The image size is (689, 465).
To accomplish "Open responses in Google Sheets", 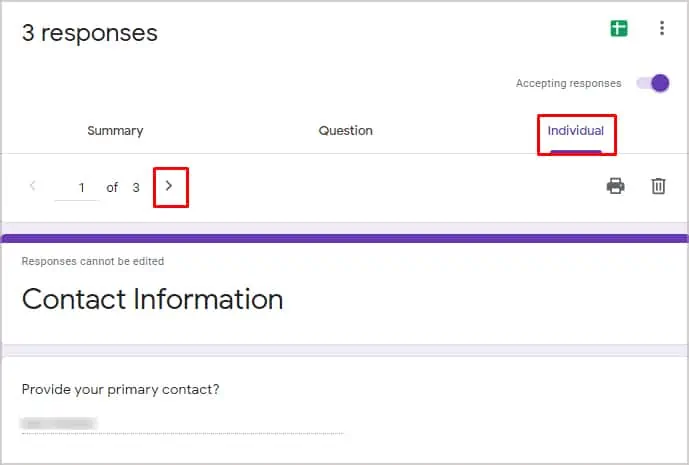I will pyautogui.click(x=619, y=29).
